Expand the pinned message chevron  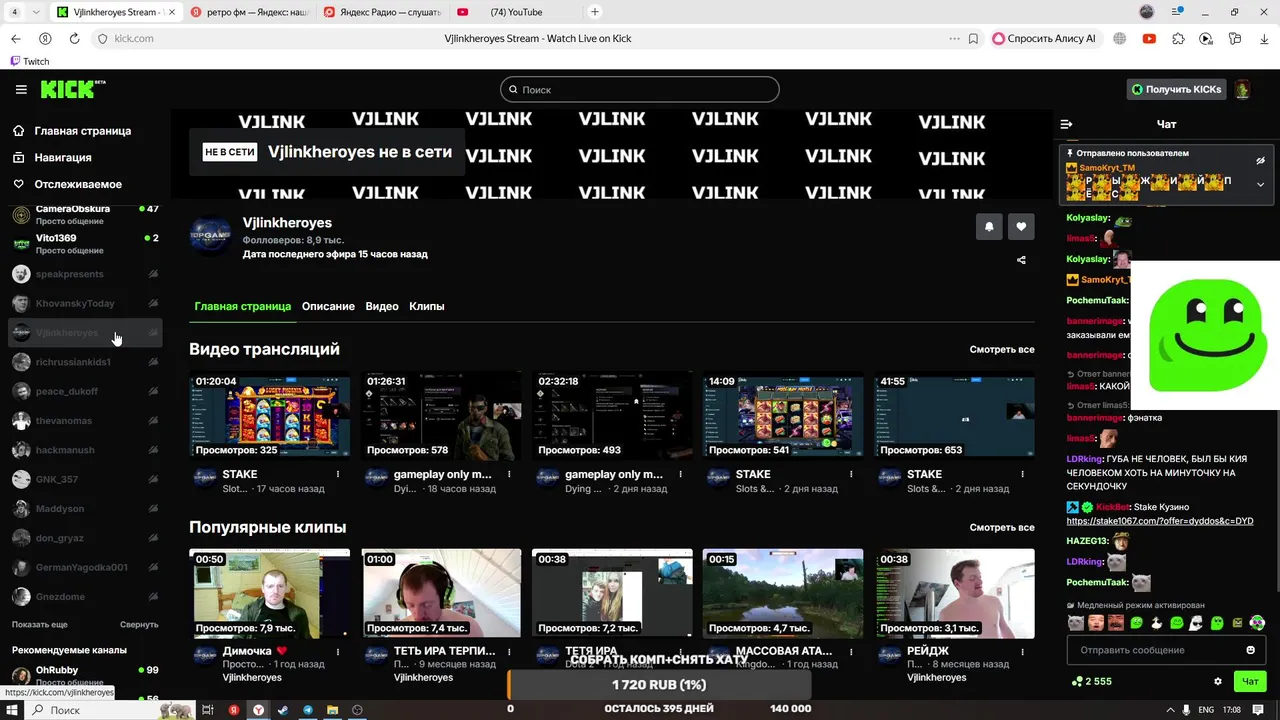1260,184
